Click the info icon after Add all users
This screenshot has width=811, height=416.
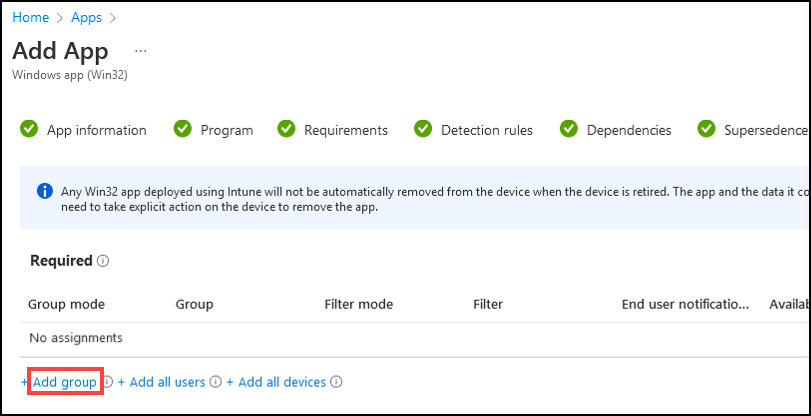coord(216,382)
